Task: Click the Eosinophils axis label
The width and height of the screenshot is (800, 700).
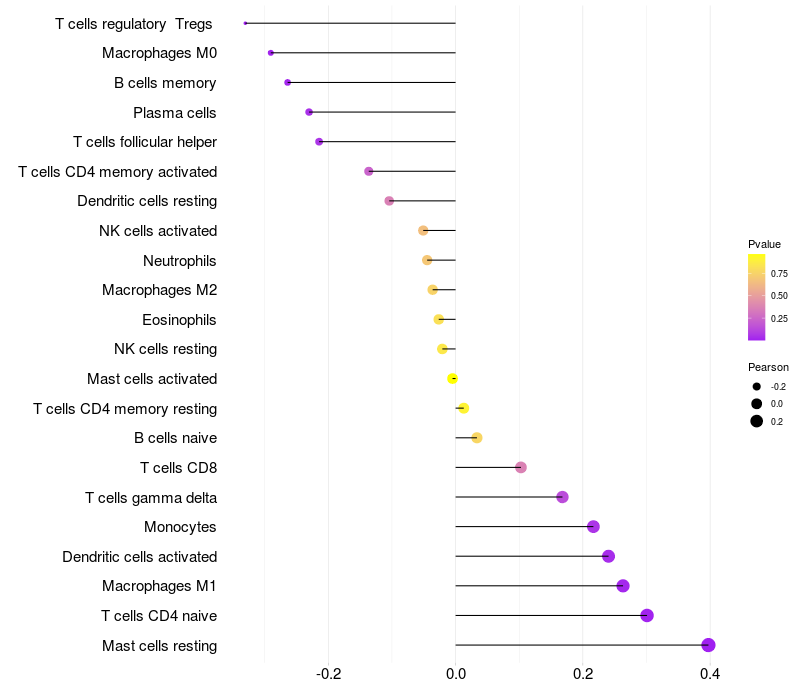Action: click(x=180, y=320)
